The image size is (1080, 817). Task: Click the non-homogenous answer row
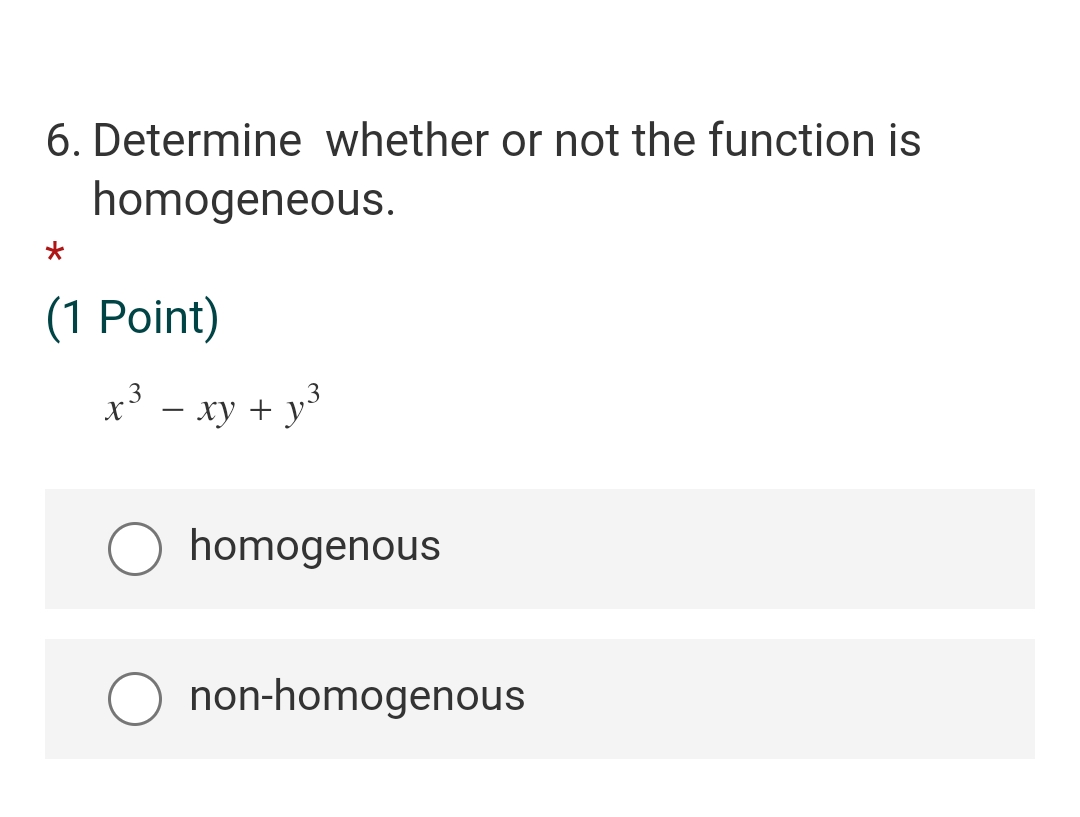[x=540, y=698]
